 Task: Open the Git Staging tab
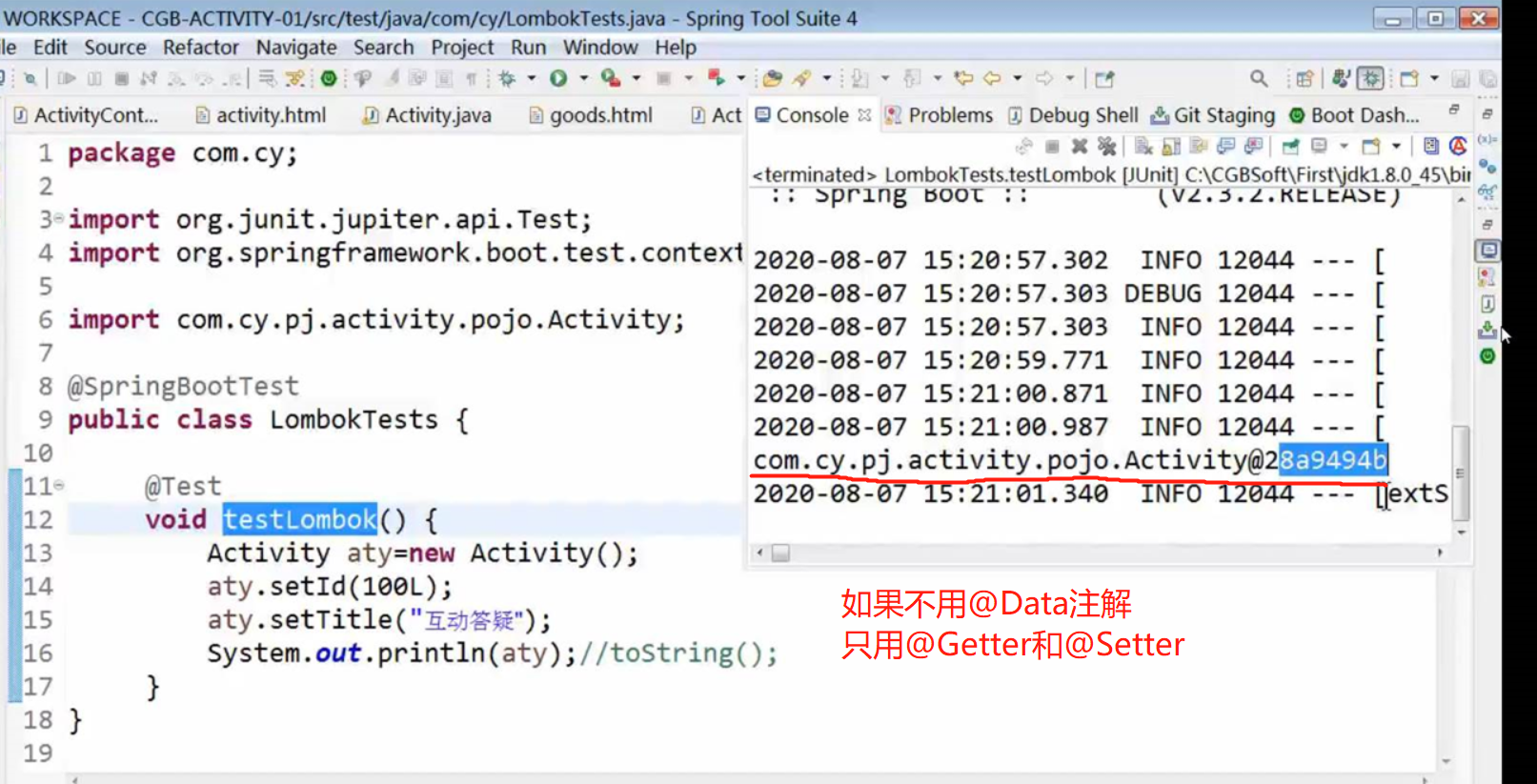pyautogui.click(x=1213, y=115)
